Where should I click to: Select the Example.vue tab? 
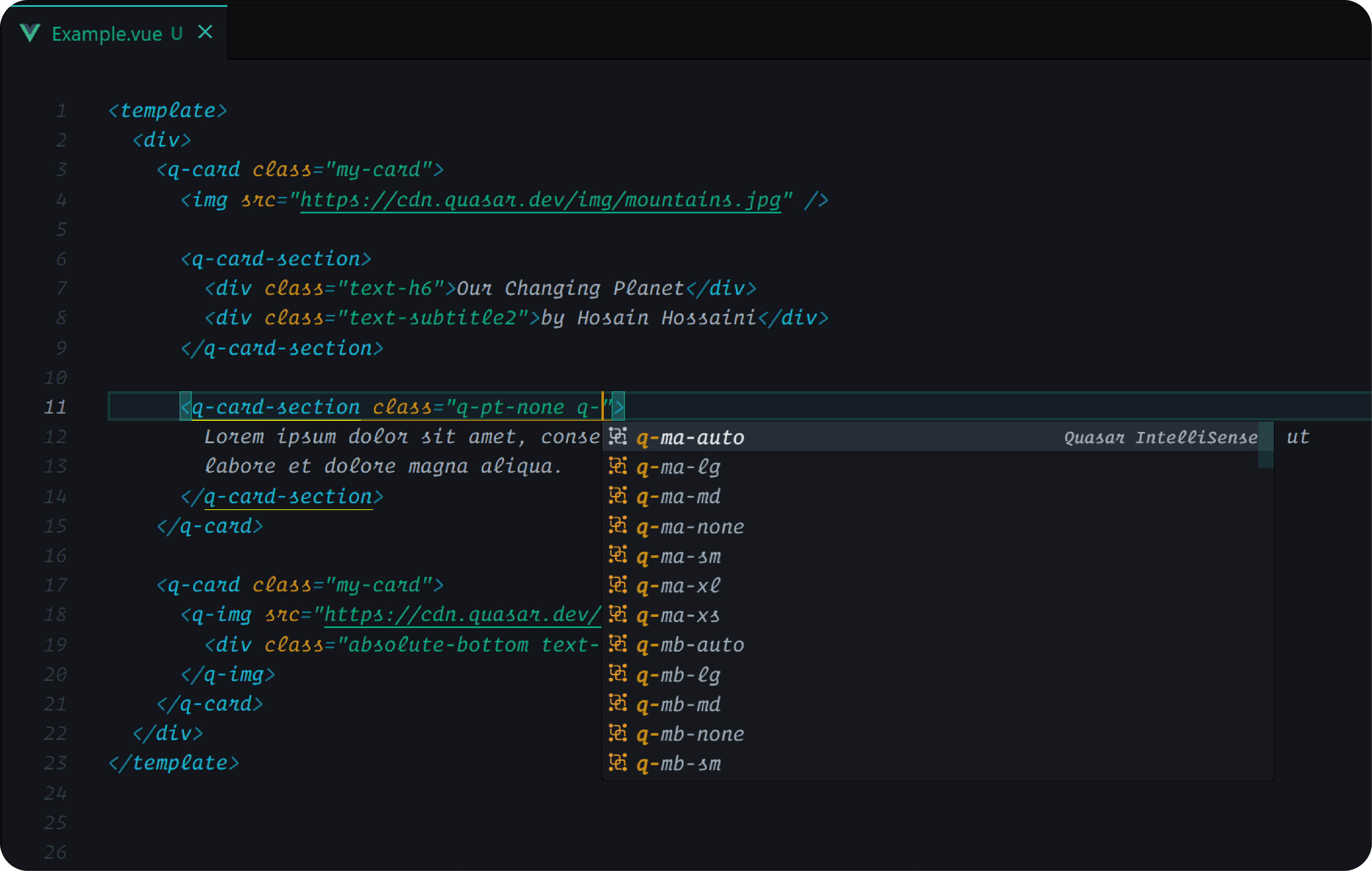point(114,33)
